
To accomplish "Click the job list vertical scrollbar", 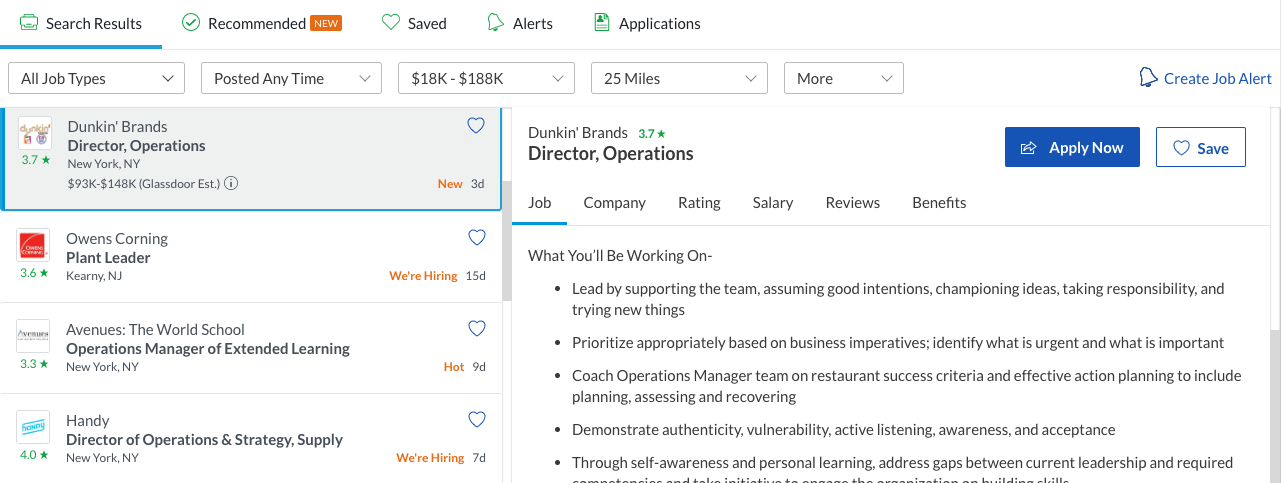I will 506,240.
